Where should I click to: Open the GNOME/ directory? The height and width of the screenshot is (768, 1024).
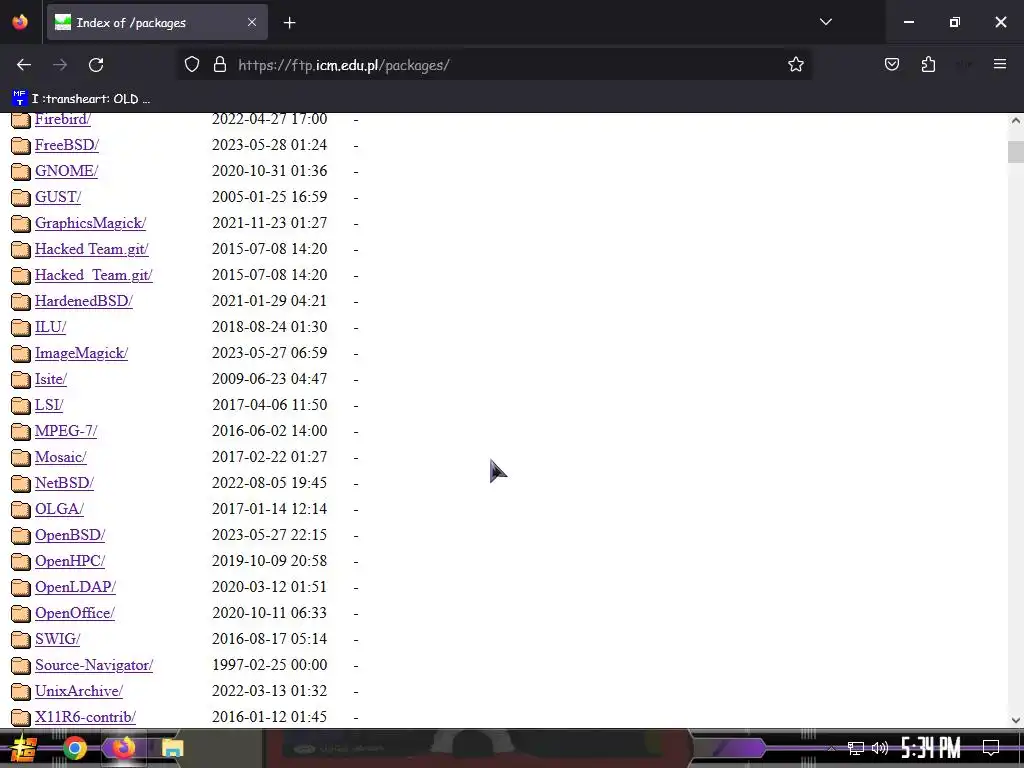click(67, 171)
